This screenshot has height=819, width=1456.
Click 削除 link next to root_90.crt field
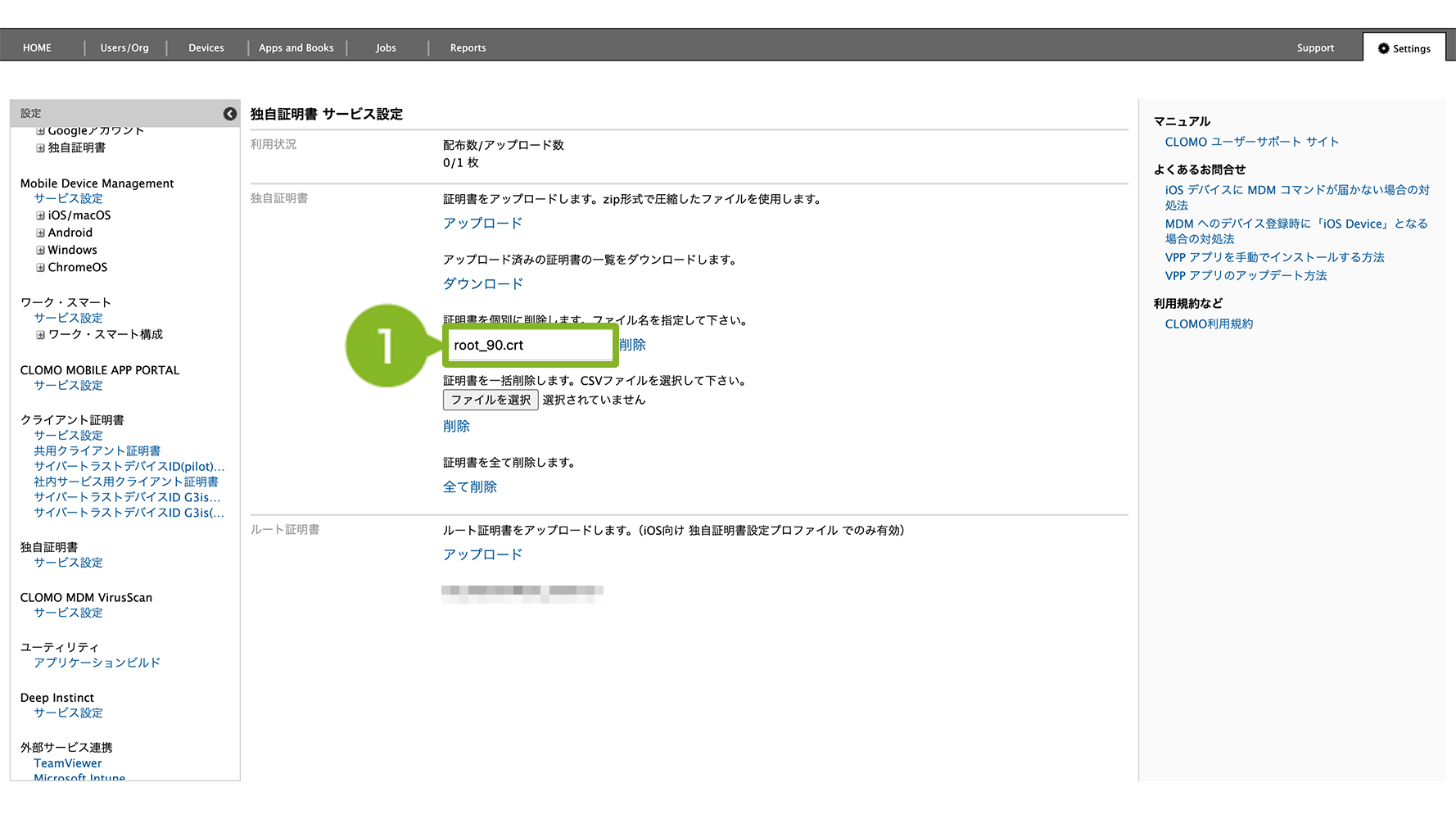point(632,345)
